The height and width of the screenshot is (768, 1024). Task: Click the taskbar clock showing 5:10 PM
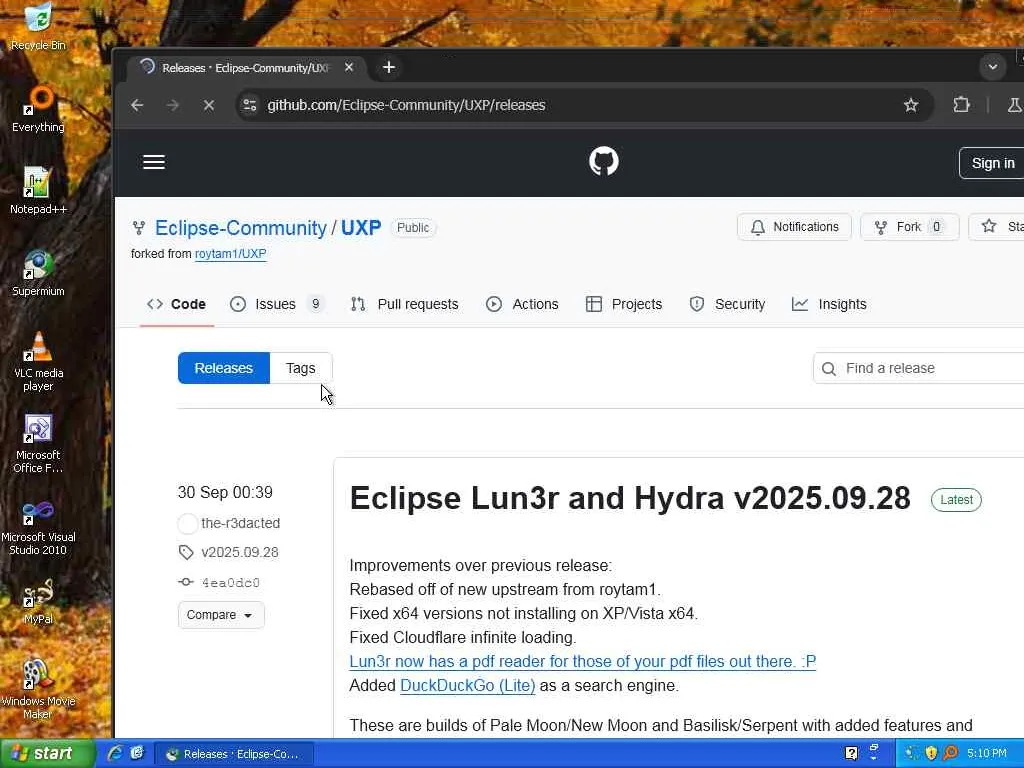987,754
